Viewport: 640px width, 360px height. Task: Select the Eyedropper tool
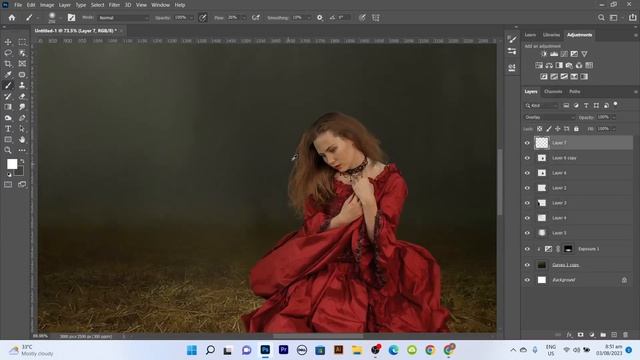(8, 75)
